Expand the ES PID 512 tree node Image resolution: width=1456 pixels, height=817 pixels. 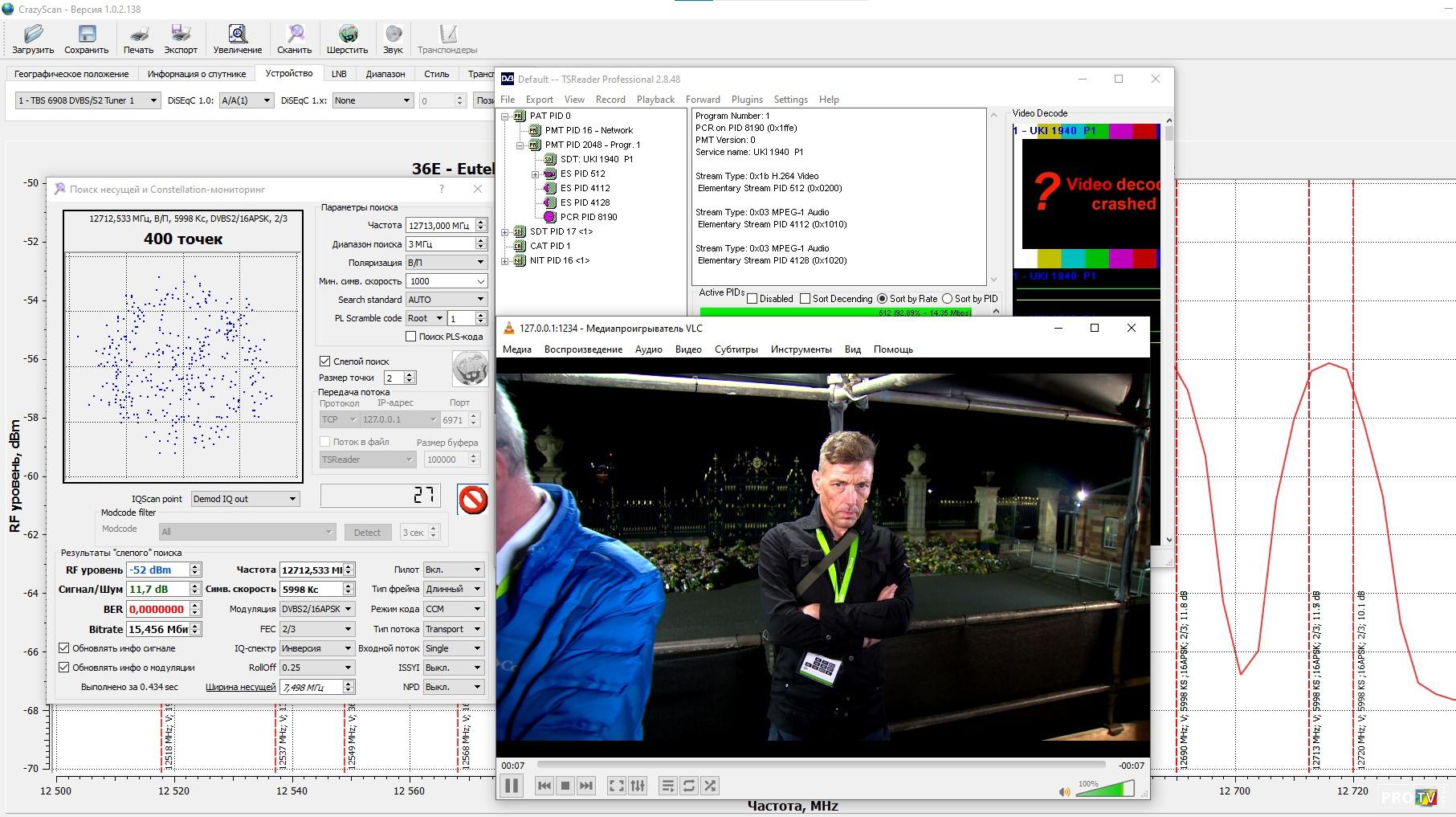[x=536, y=174]
